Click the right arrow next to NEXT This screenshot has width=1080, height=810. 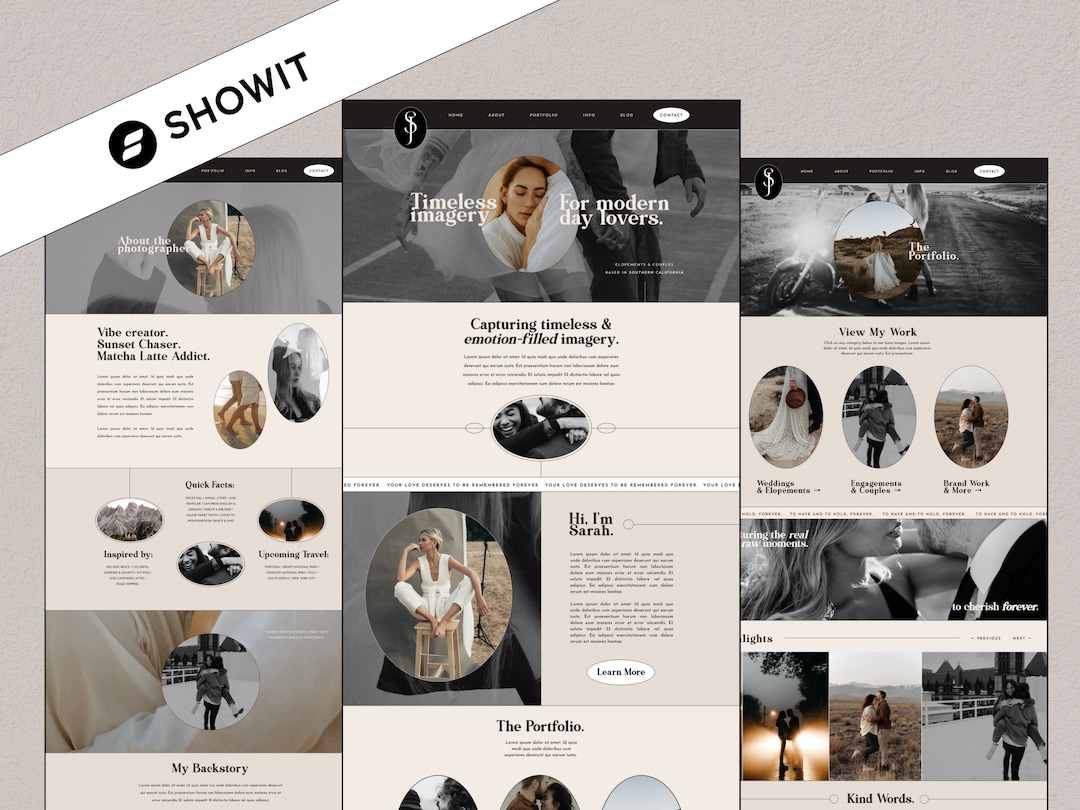point(1030,637)
